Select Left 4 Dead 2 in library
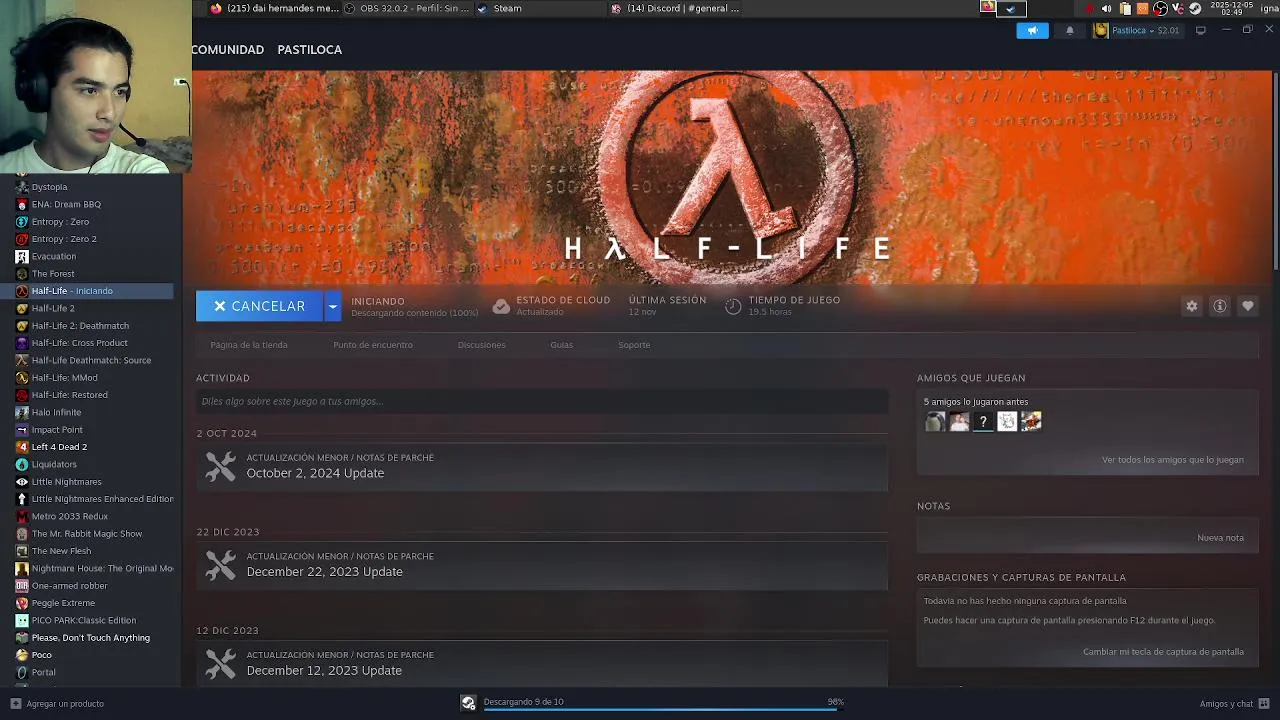The image size is (1280, 720). click(94, 447)
